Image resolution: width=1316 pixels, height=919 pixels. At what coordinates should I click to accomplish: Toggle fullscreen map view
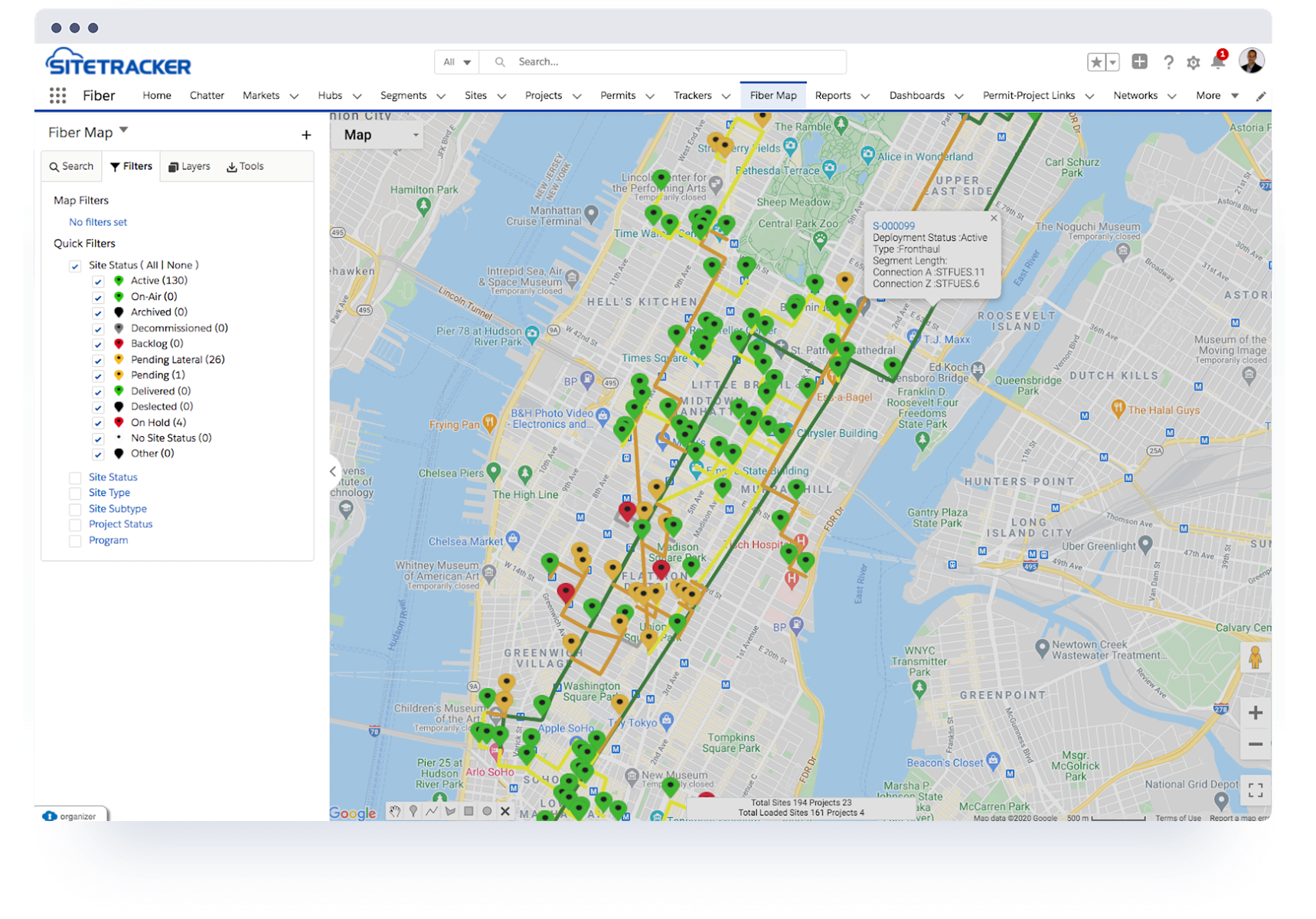tap(1256, 790)
